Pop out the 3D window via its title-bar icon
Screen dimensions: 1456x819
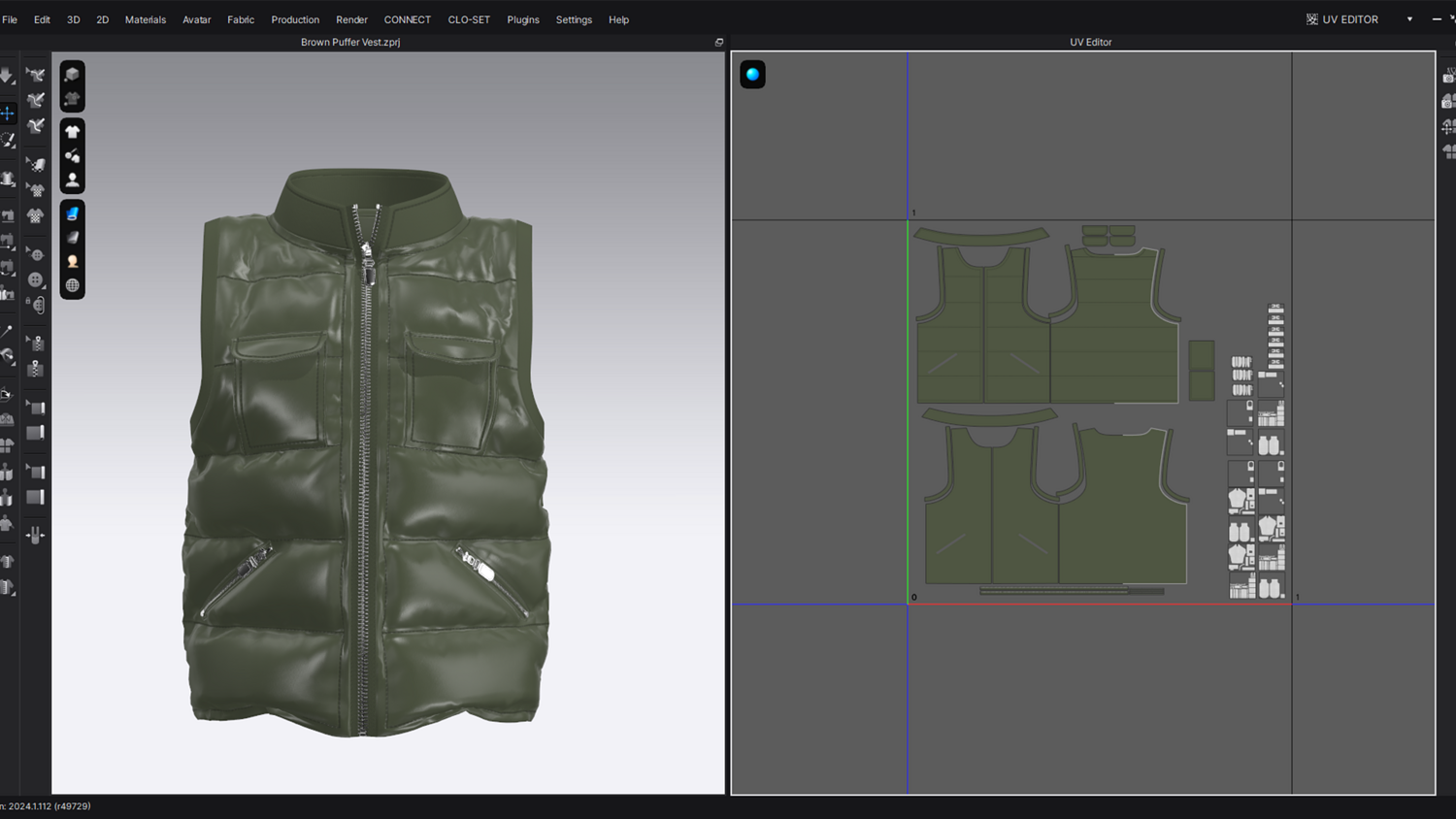719,43
